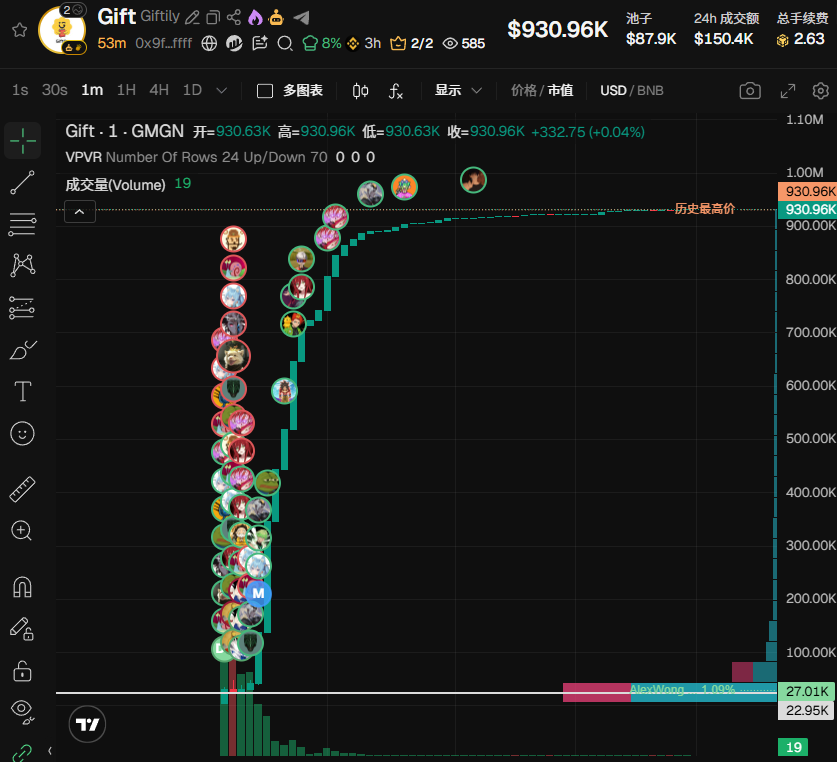Click the VPVR indicator legend
Viewport: 837px width, 762px height.
point(220,157)
